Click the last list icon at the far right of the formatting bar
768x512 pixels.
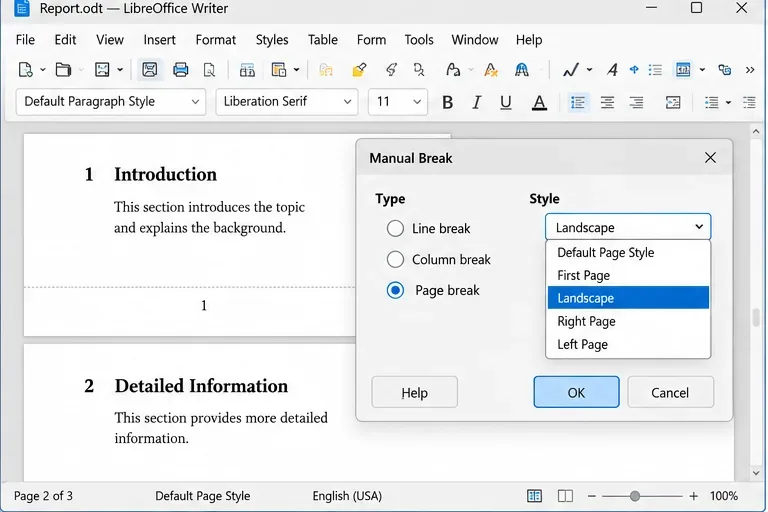tap(749, 102)
